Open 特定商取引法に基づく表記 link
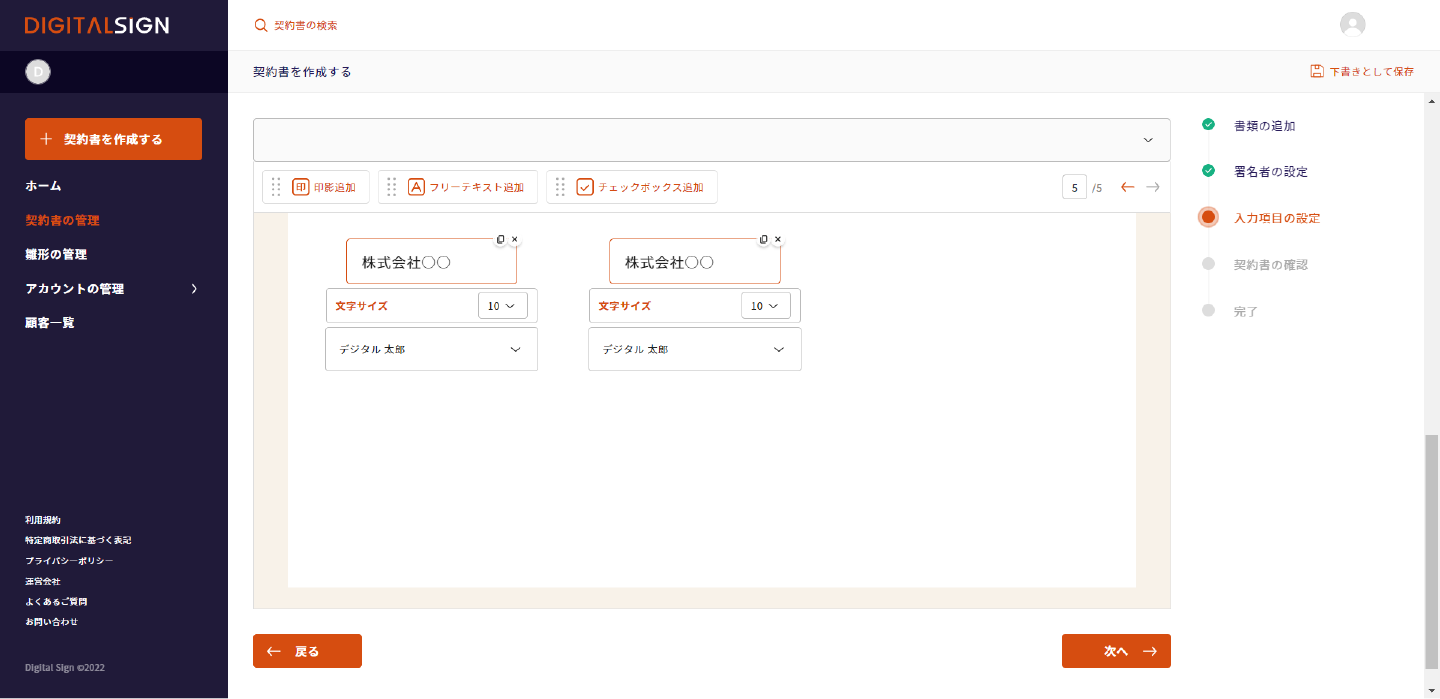This screenshot has height=699, width=1440. pos(78,540)
